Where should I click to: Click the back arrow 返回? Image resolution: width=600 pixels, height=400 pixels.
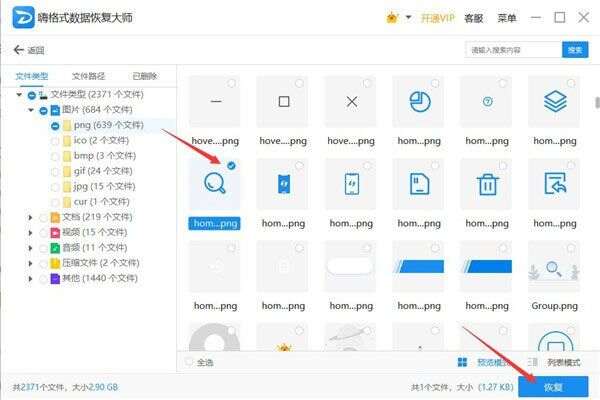pyautogui.click(x=28, y=50)
